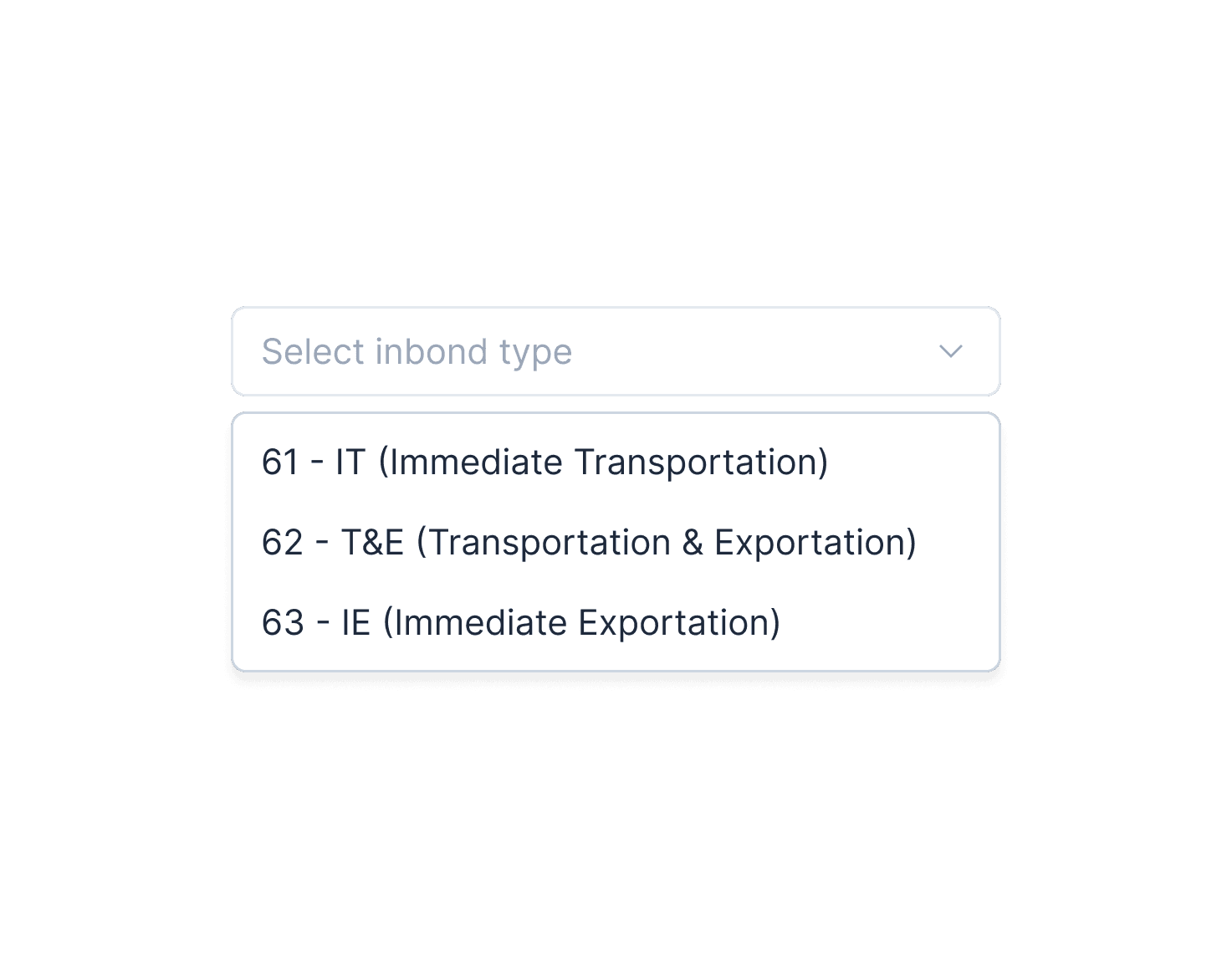
Task: Choose 61 - IT (Immediate Transportation)
Action: (544, 462)
